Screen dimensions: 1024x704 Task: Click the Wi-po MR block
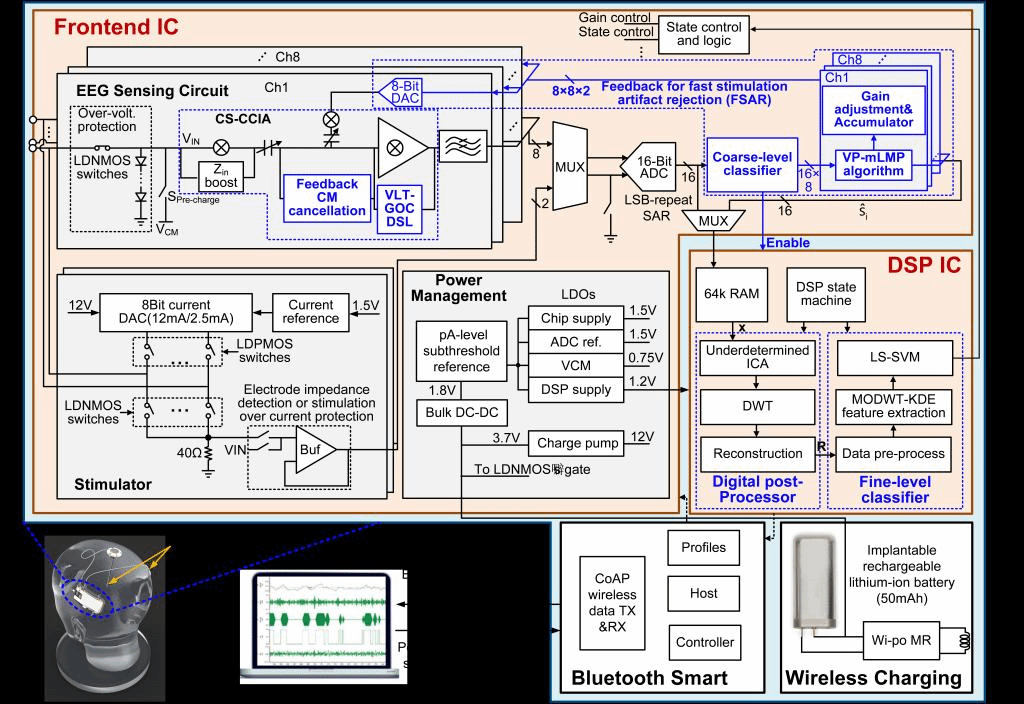901,641
